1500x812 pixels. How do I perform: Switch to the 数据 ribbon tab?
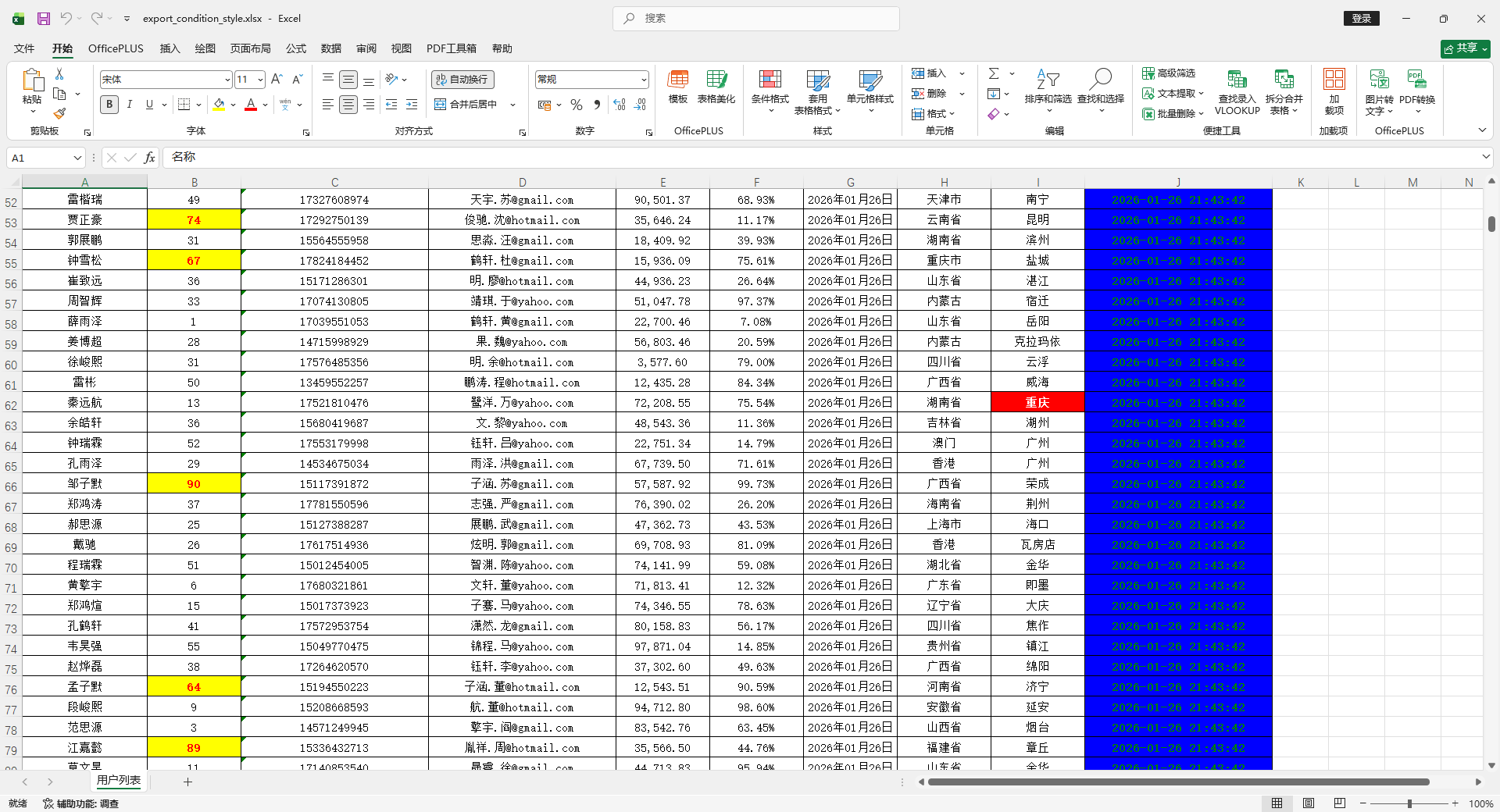point(331,48)
